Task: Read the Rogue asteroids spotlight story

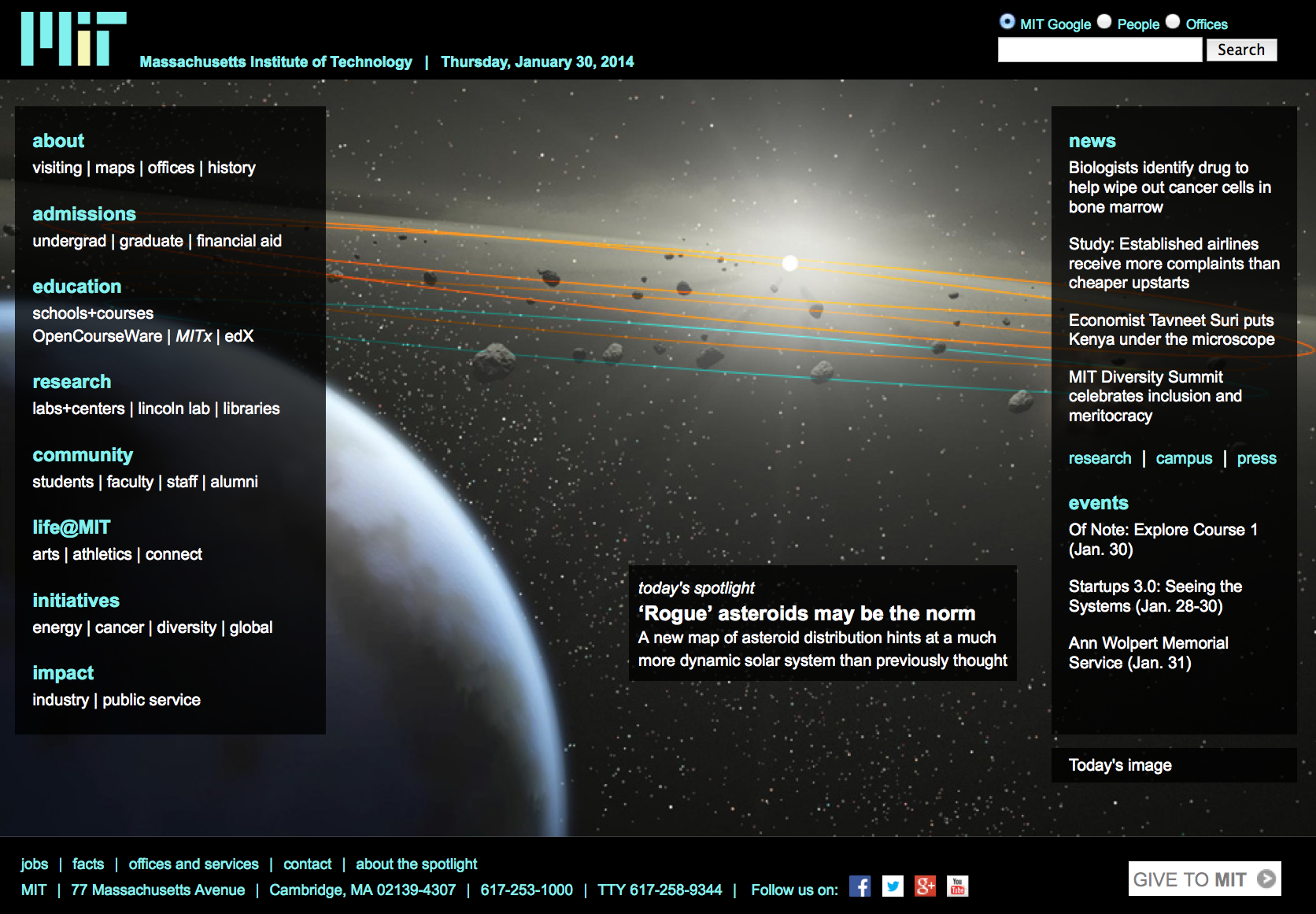Action: point(806,613)
